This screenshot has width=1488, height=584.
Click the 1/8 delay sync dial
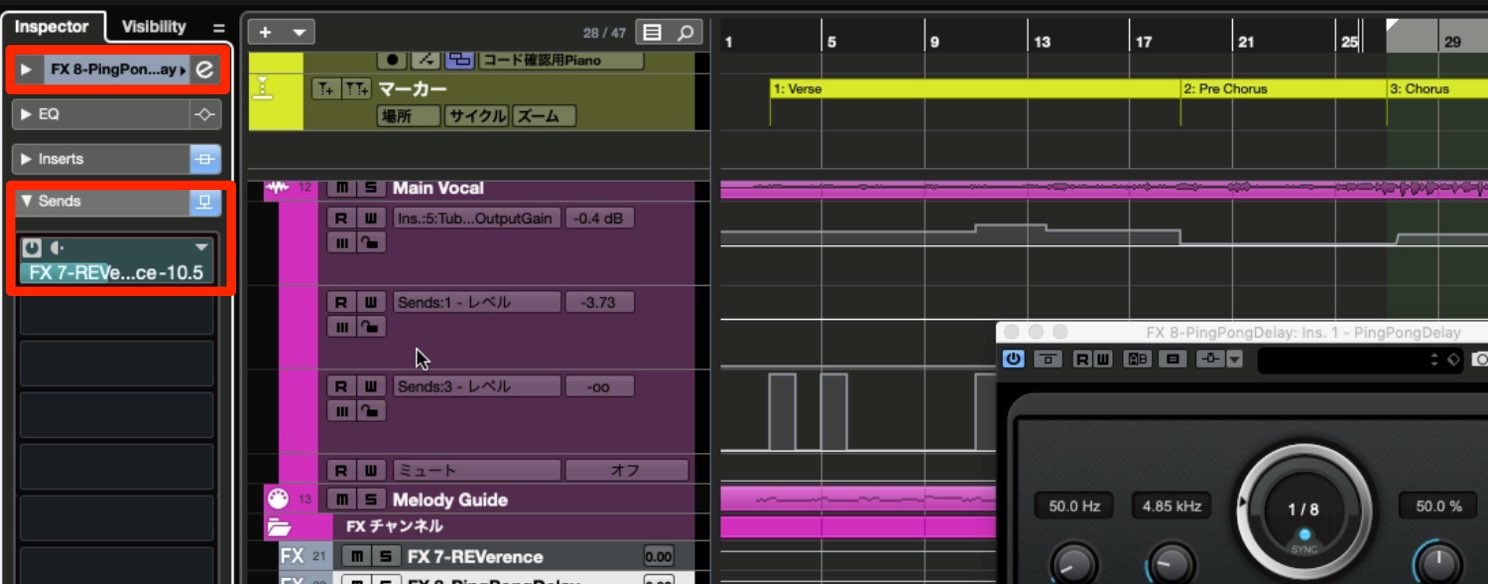pos(1304,510)
